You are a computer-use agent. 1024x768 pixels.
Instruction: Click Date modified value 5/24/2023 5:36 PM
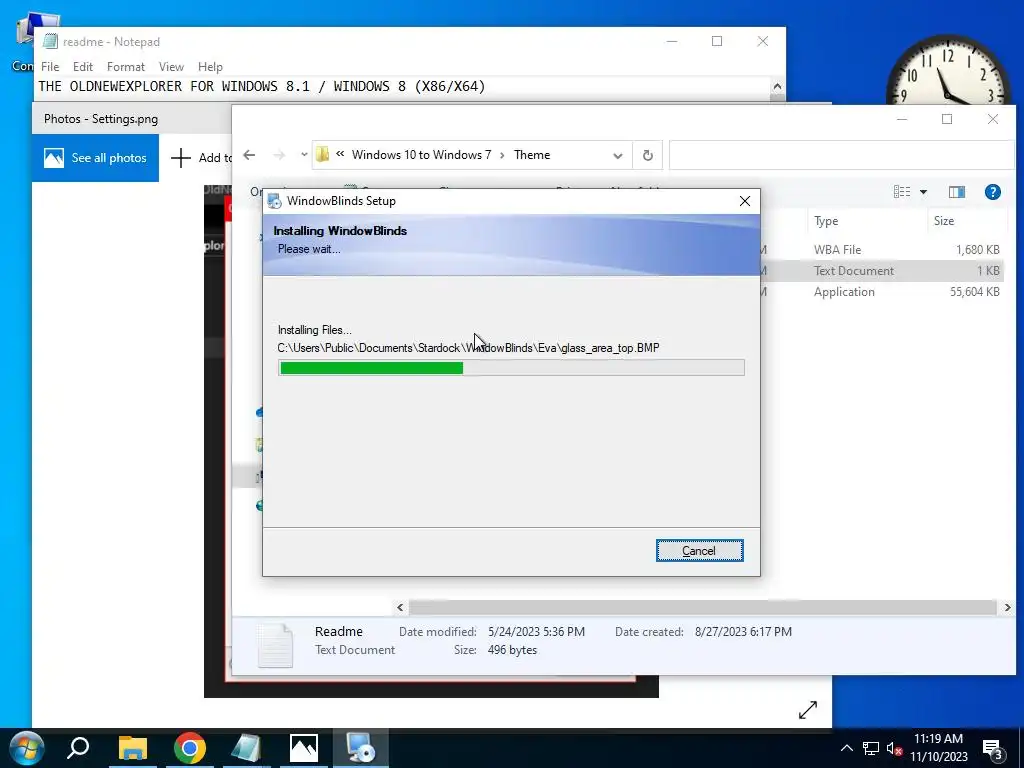coord(536,632)
